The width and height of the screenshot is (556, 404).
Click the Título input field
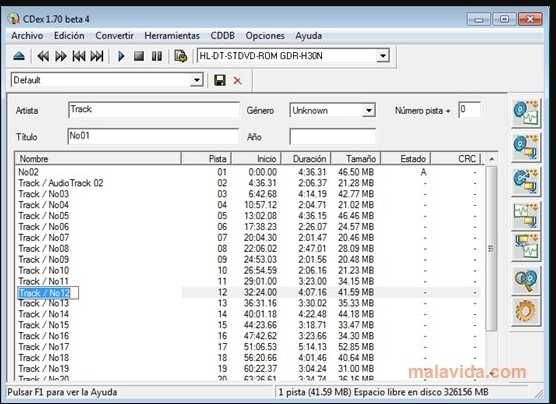153,136
